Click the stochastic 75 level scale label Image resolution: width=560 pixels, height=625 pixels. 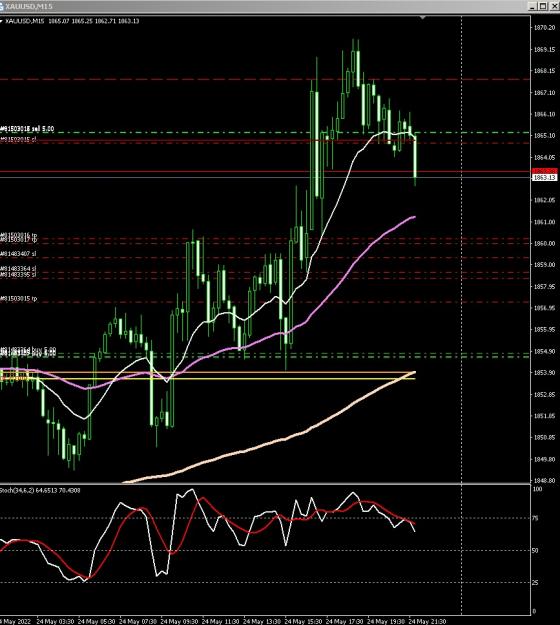click(535, 518)
